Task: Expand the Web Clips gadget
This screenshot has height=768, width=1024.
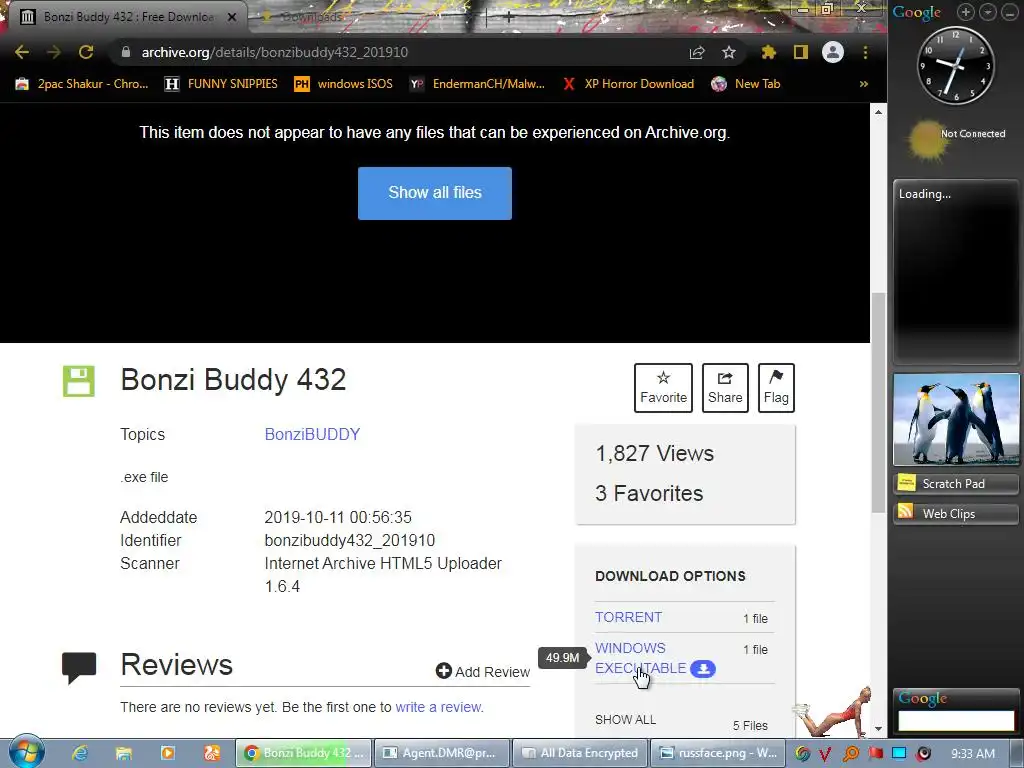Action: click(x=955, y=514)
